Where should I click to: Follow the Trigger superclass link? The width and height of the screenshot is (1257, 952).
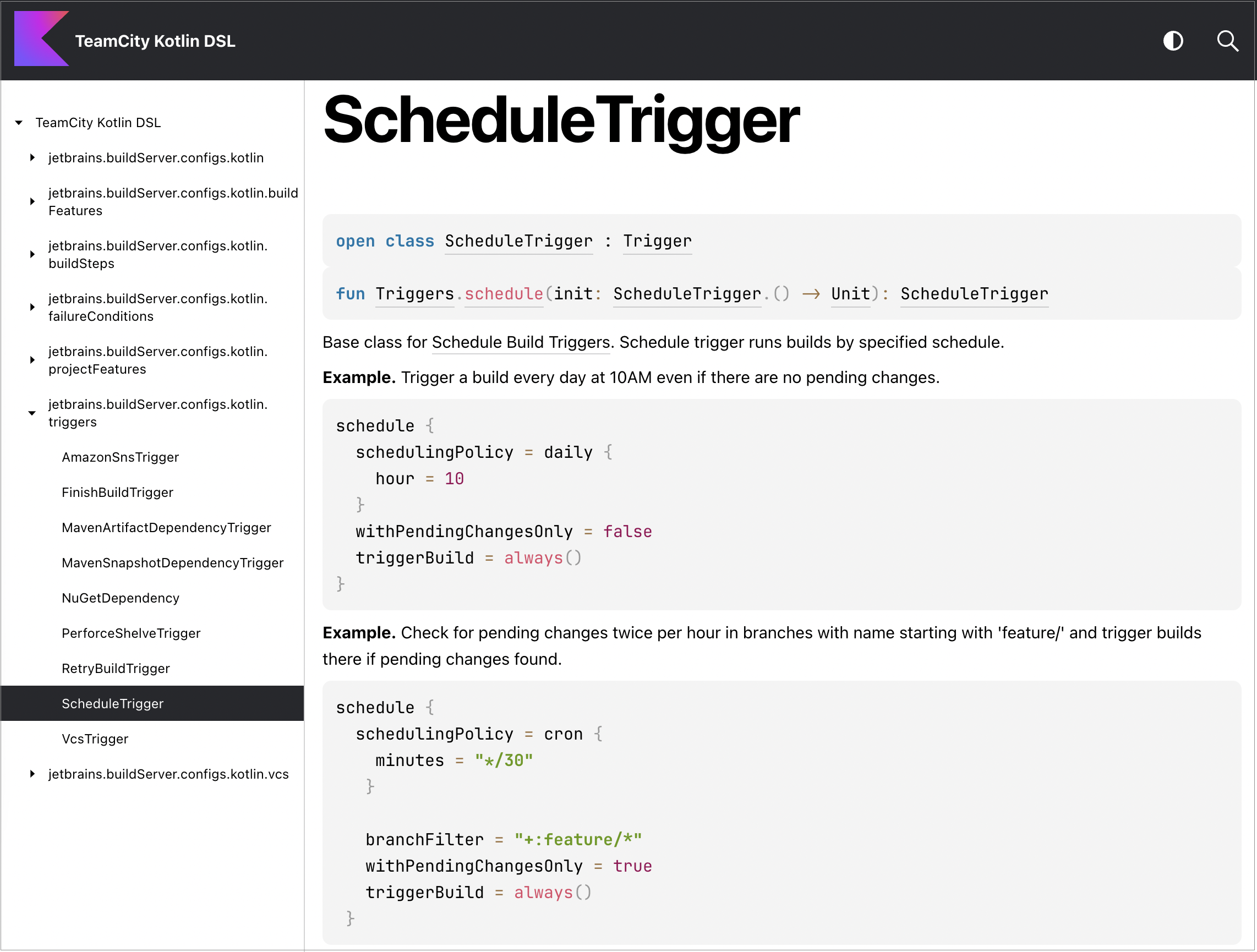point(657,241)
